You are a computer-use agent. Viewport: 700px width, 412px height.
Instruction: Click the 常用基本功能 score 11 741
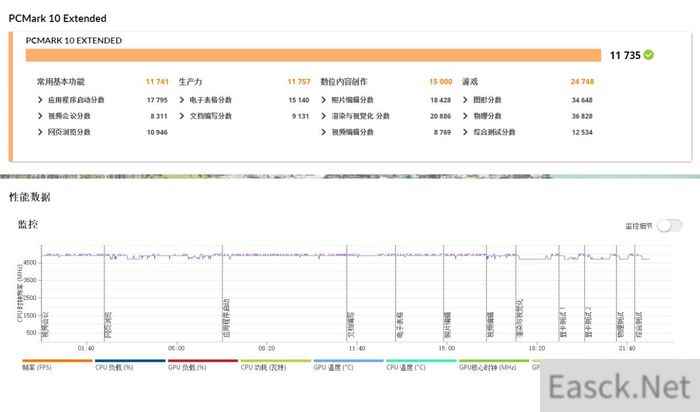157,82
